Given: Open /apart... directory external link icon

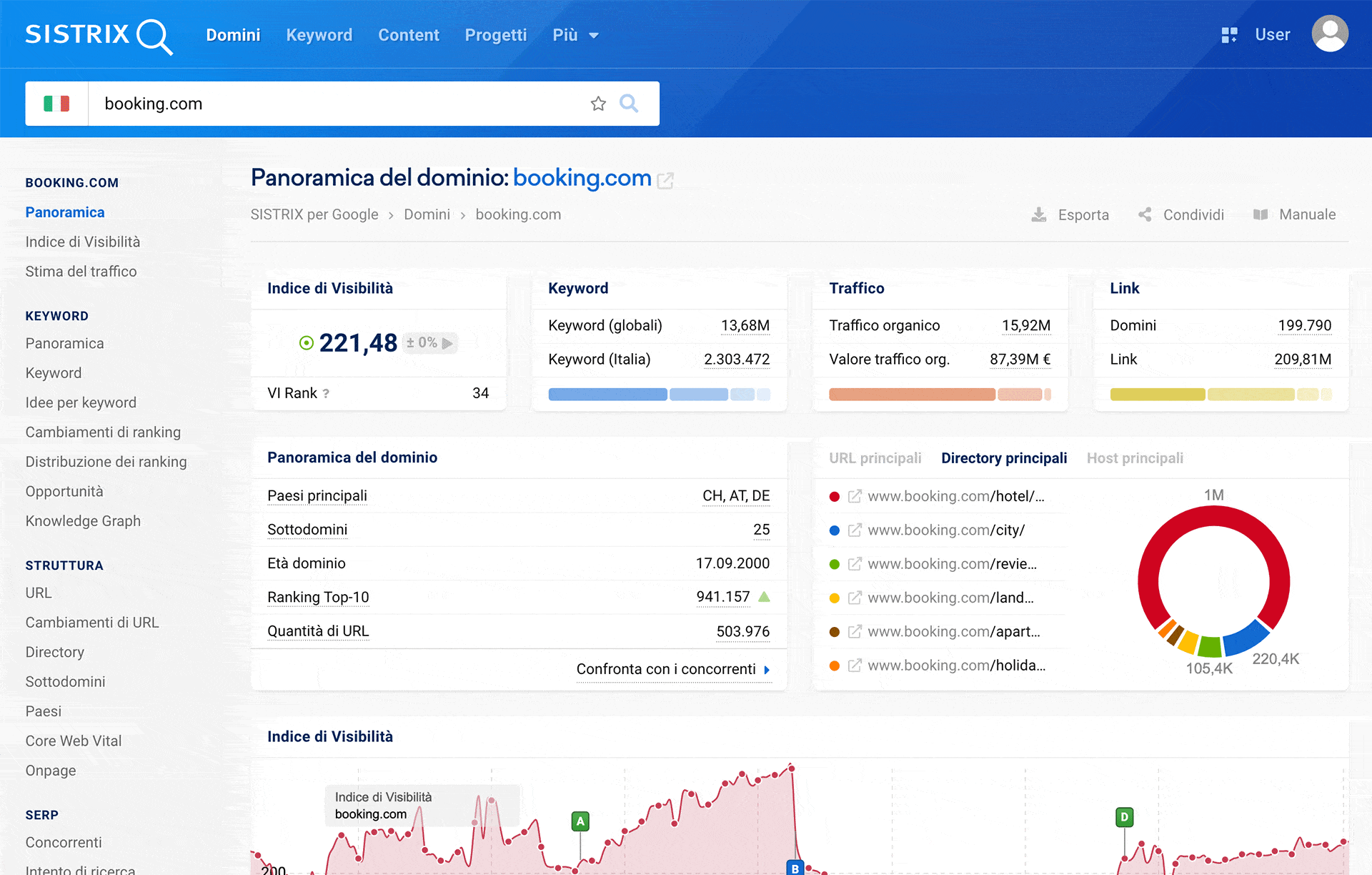Looking at the screenshot, I should (855, 631).
